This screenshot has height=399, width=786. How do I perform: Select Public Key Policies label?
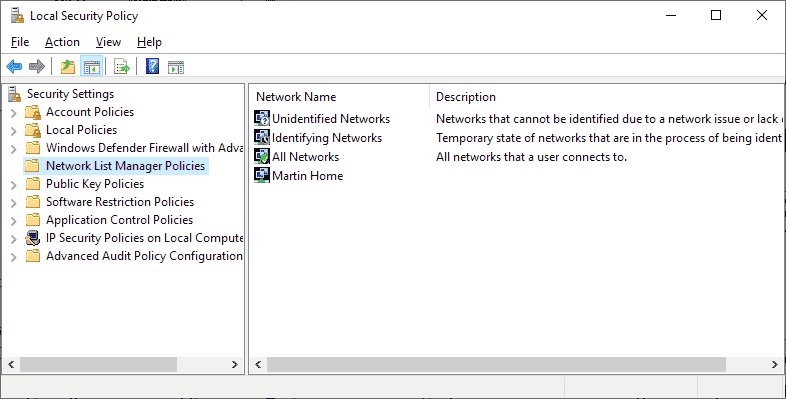pos(95,184)
